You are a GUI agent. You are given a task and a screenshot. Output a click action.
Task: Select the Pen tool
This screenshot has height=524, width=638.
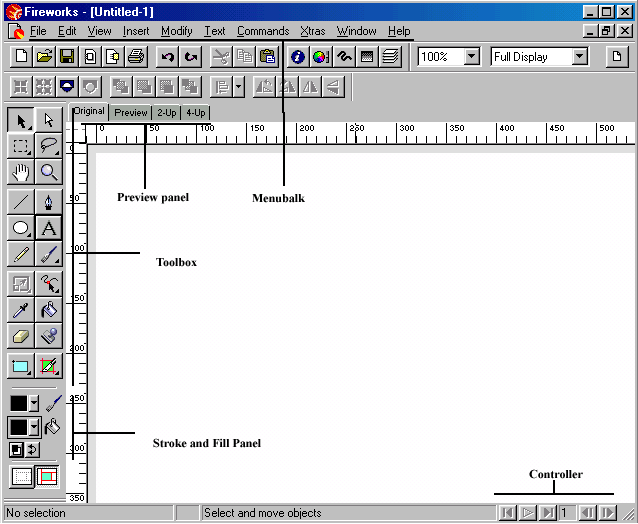coord(48,201)
